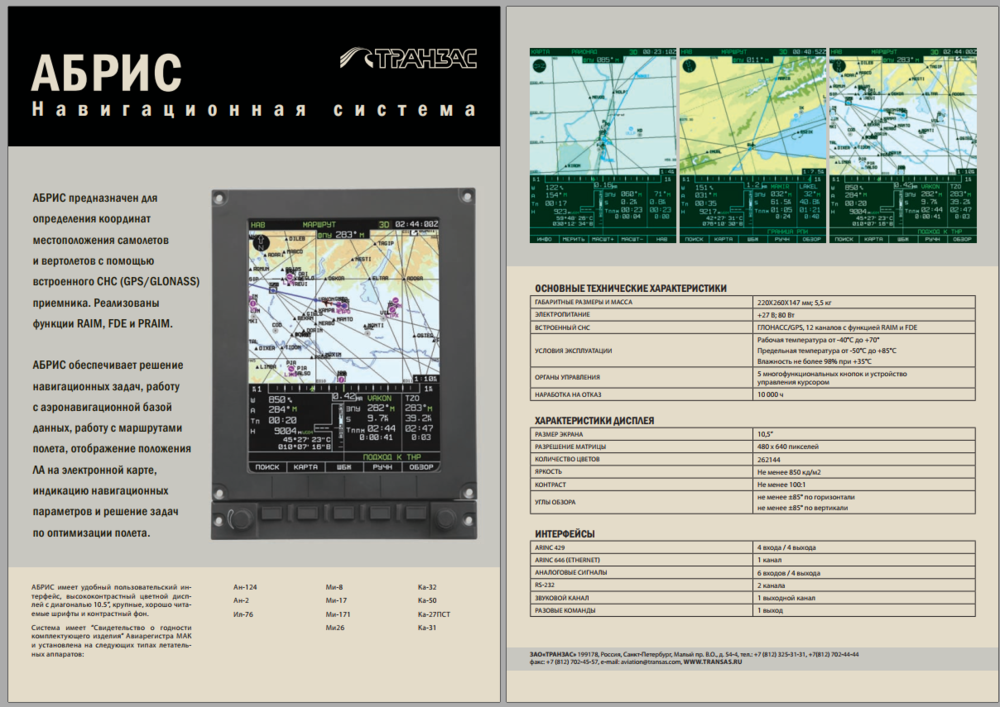Select ПОИСК soft key on large device screen
The image size is (1000, 707).
[x=267, y=467]
